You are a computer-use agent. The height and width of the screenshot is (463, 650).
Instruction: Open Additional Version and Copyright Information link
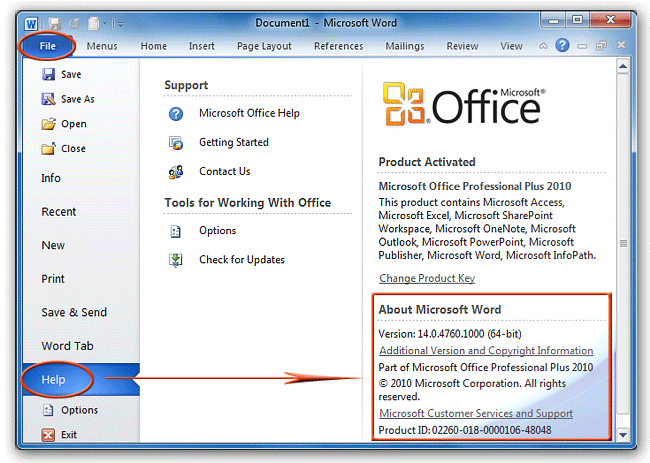click(x=486, y=351)
